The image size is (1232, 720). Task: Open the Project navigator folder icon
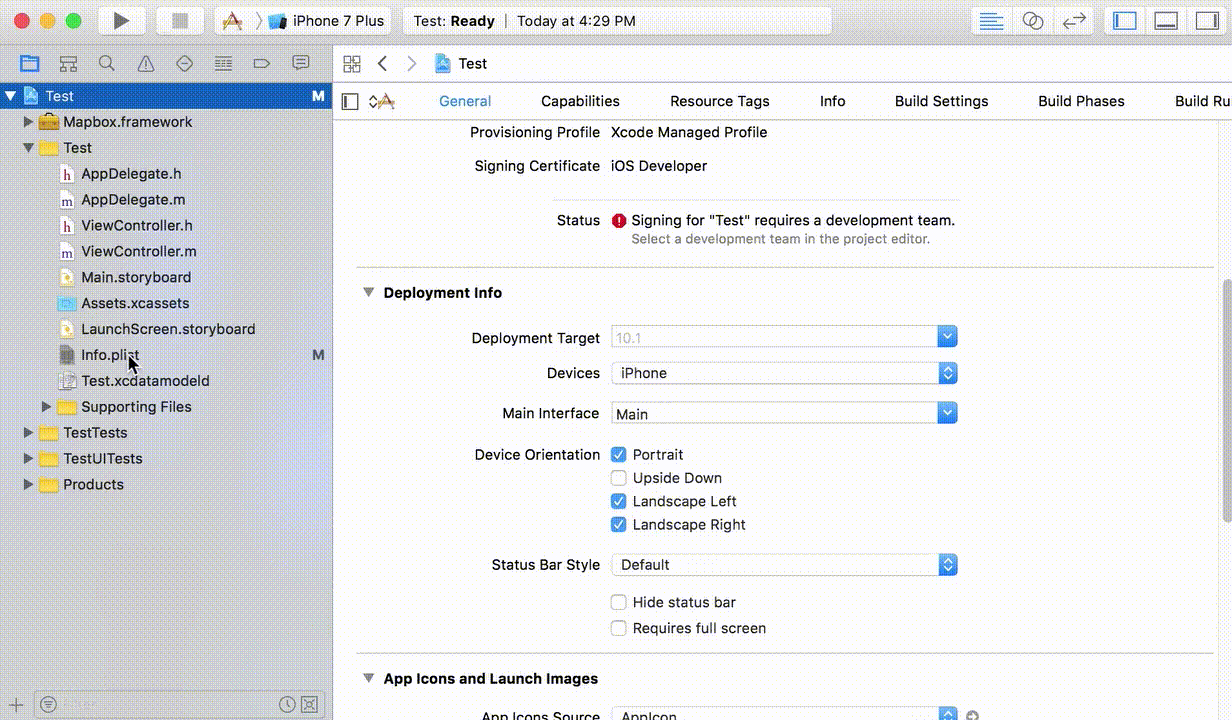(x=30, y=63)
